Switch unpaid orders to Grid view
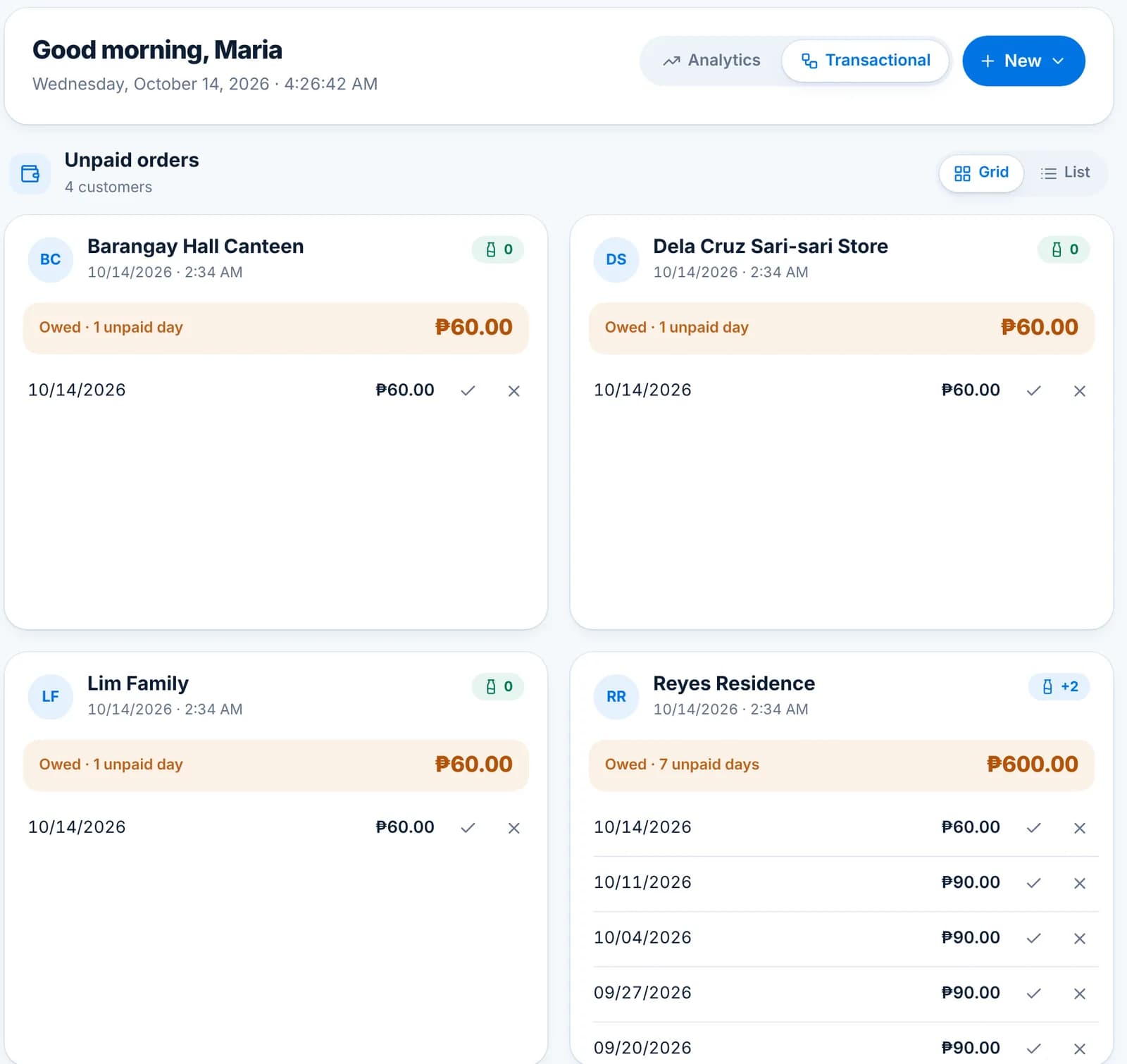The height and width of the screenshot is (1064, 1127). (x=980, y=173)
